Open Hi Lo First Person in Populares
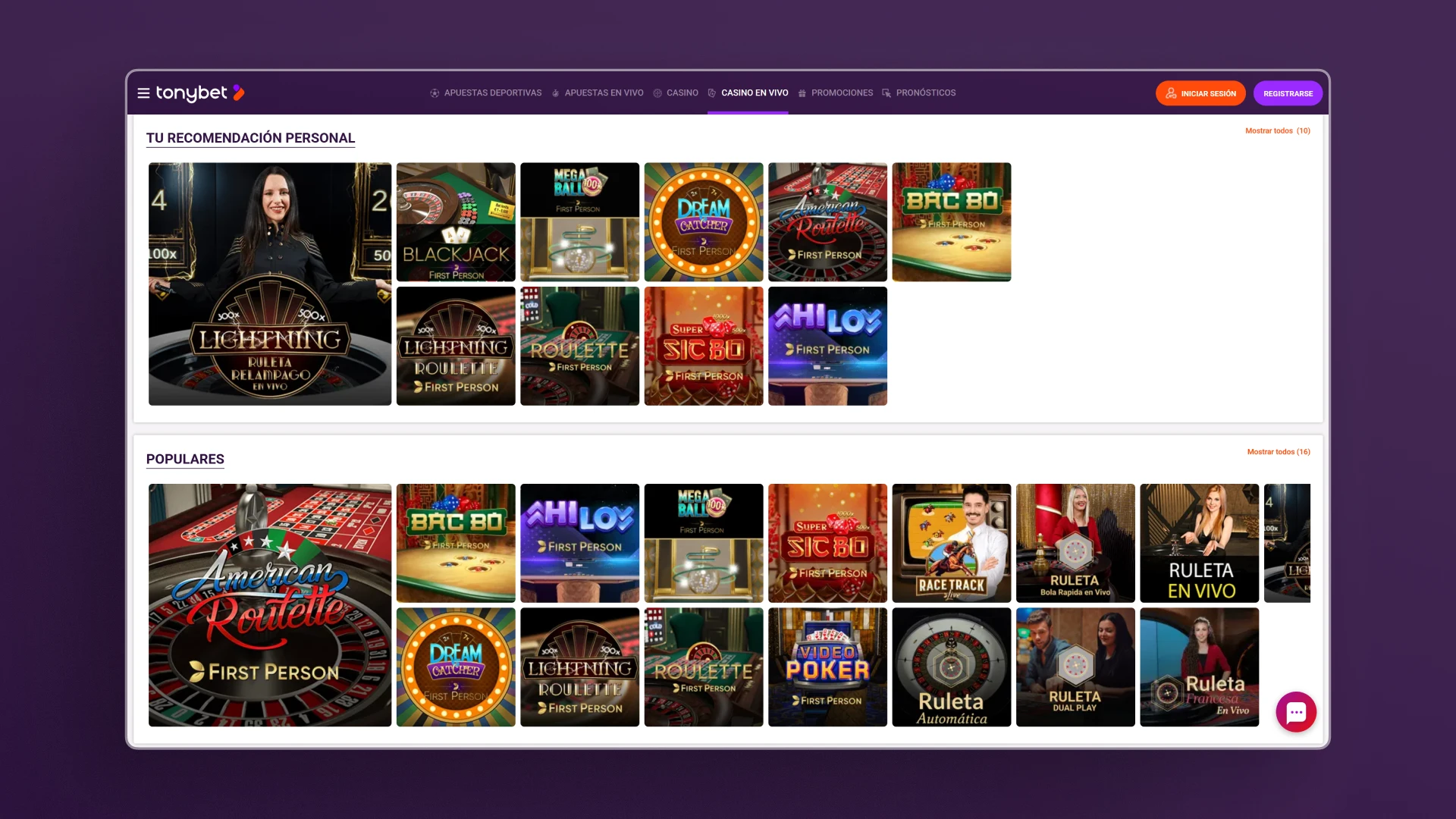This screenshot has width=1456, height=819. (579, 543)
